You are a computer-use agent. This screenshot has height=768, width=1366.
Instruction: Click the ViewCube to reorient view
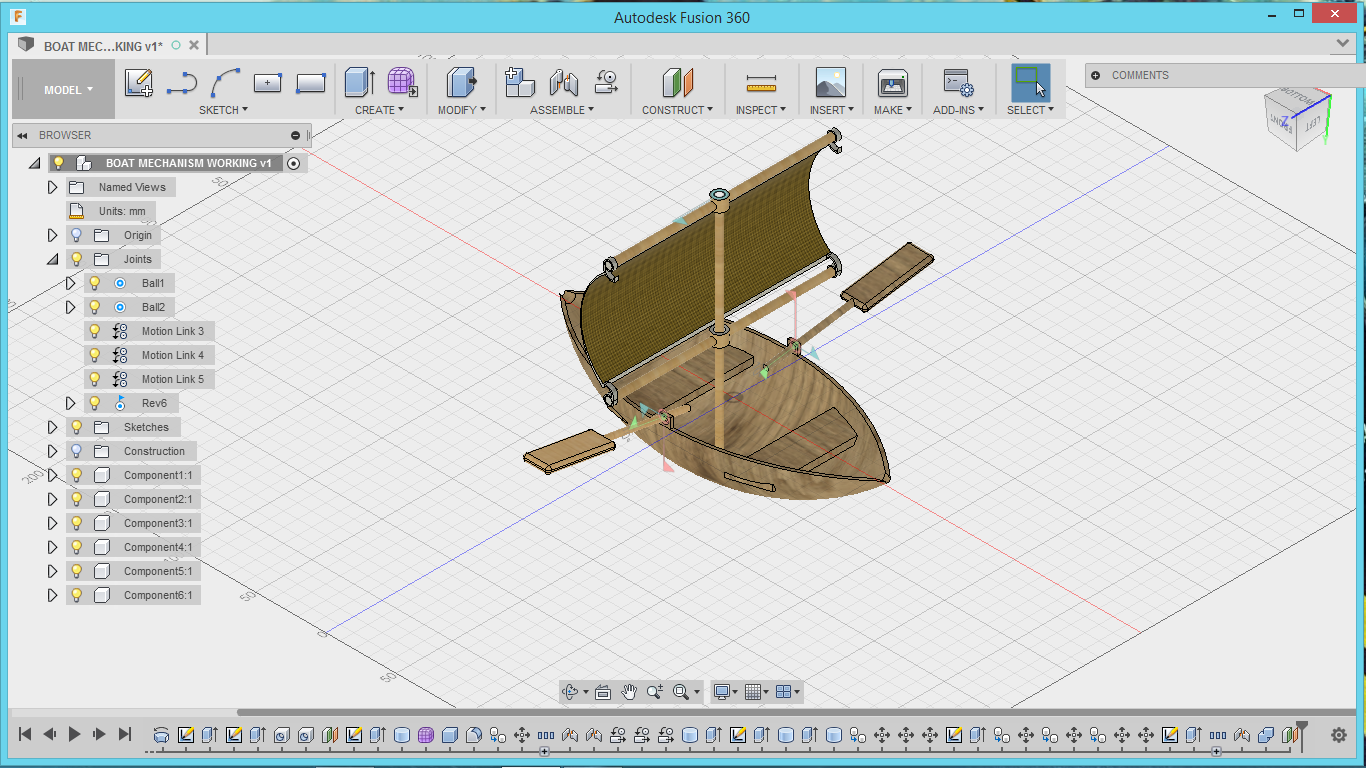coord(1297,120)
